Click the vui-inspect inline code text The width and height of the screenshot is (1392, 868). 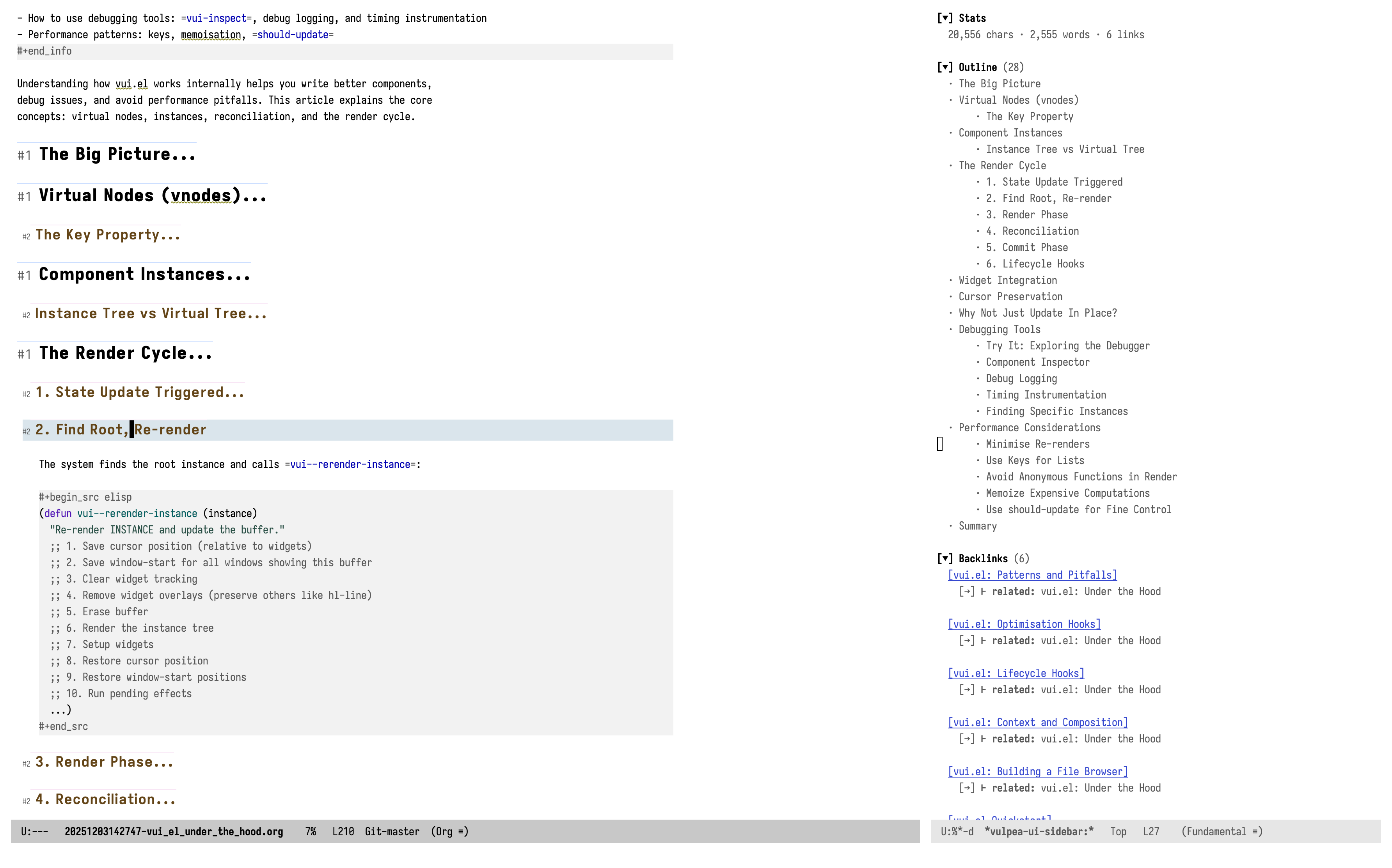pos(216,18)
